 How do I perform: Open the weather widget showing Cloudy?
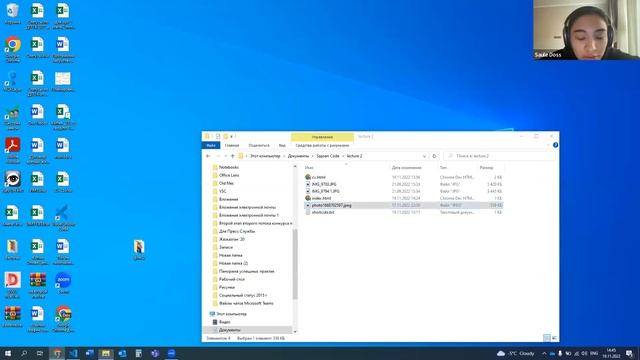click(x=516, y=353)
